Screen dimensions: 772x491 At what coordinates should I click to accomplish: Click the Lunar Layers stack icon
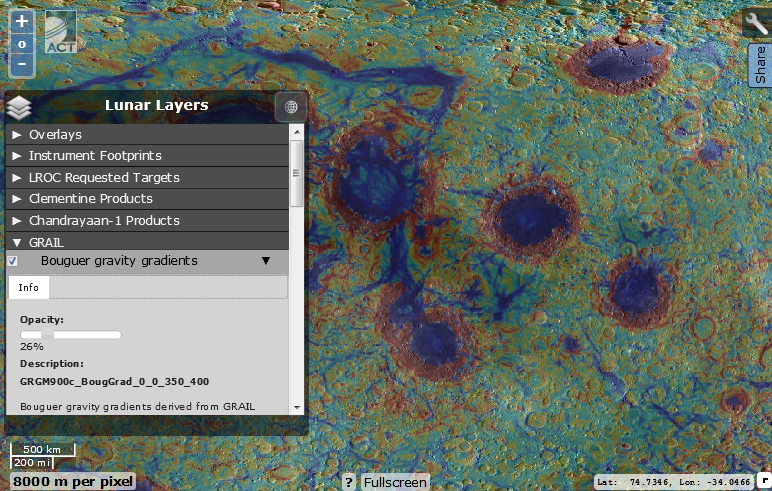tap(19, 107)
